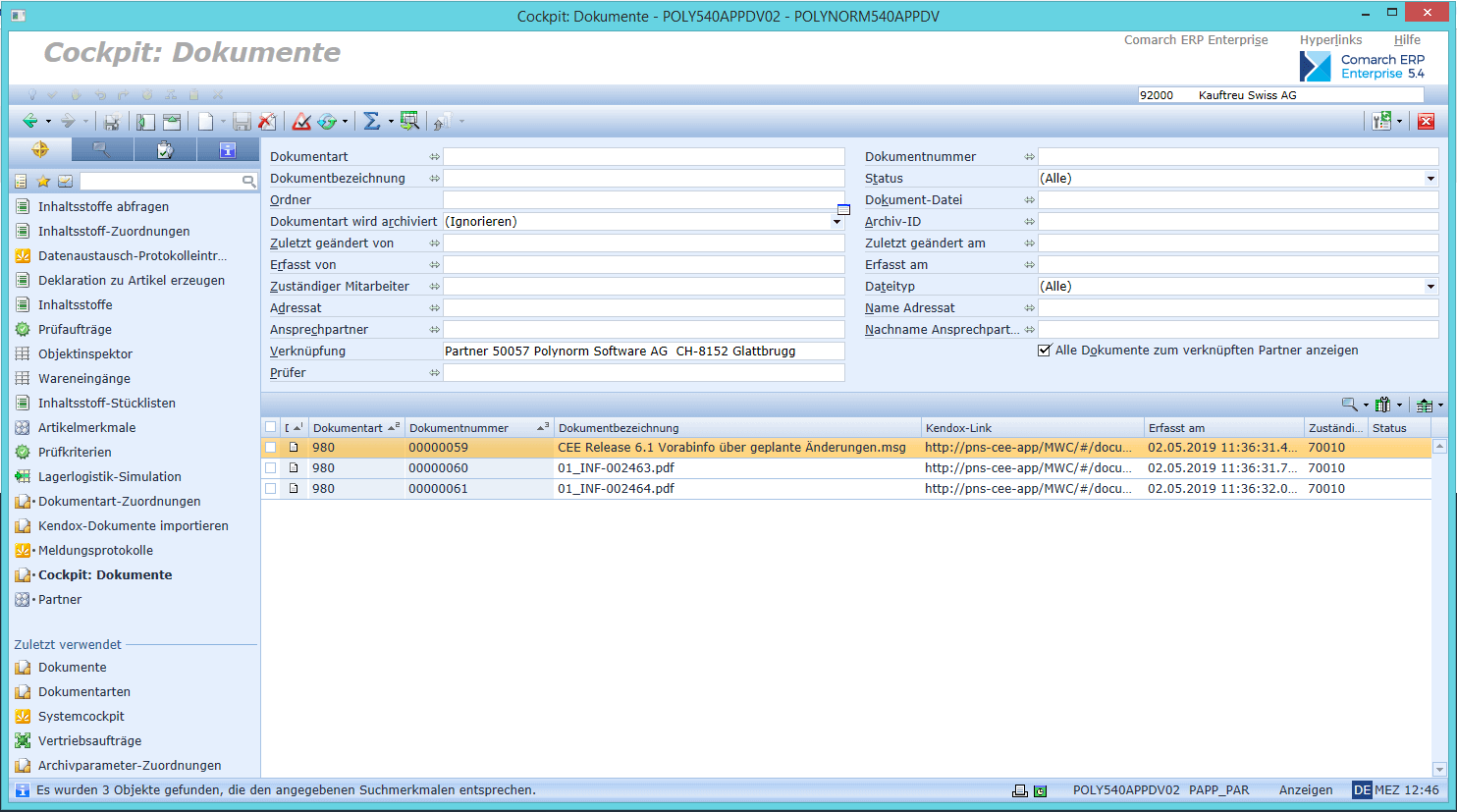Viewport: 1457px width, 812px height.
Task: Open the Hilfe menu
Action: 1407,40
